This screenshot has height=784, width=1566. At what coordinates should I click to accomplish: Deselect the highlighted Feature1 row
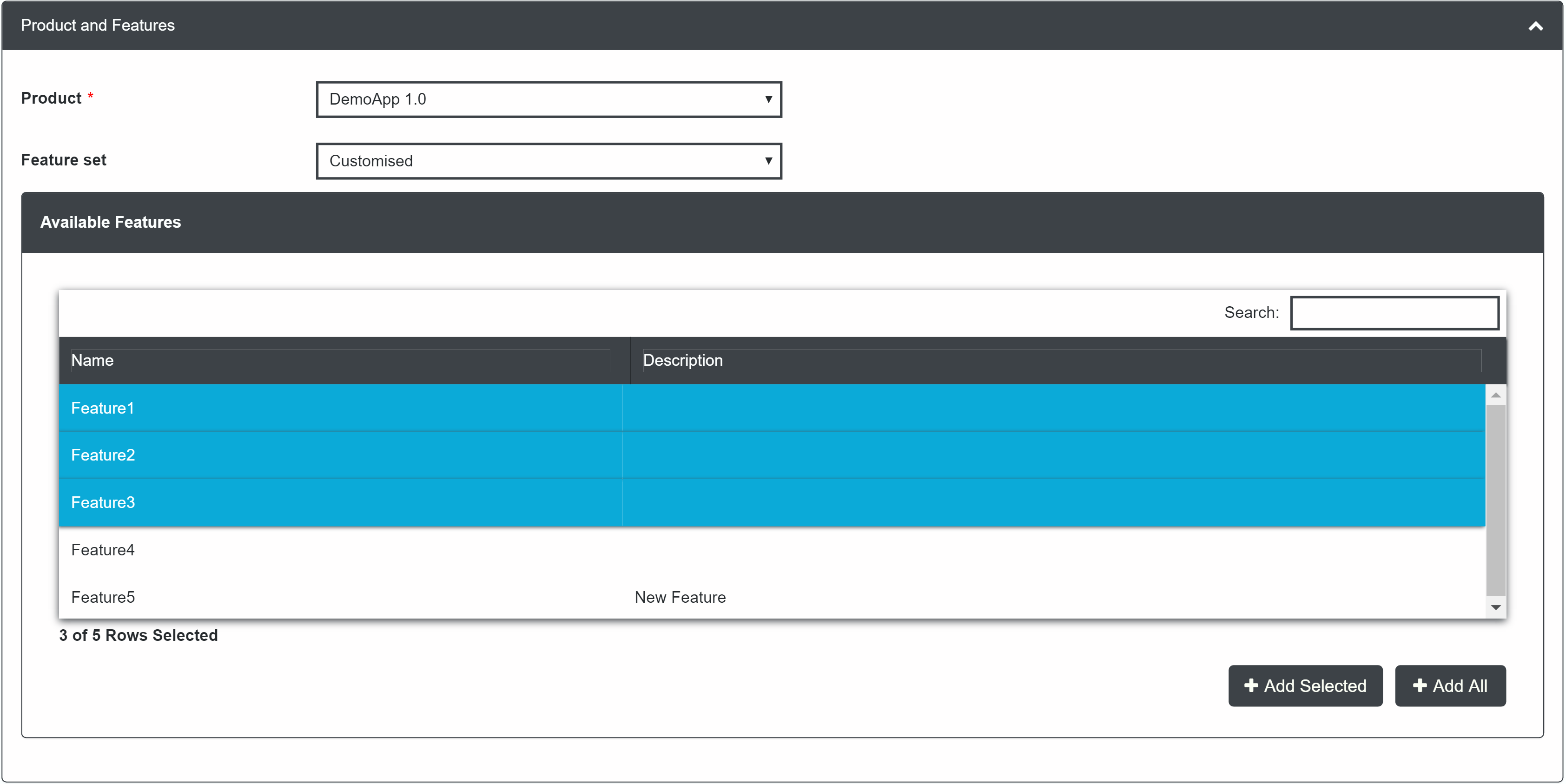(x=340, y=408)
